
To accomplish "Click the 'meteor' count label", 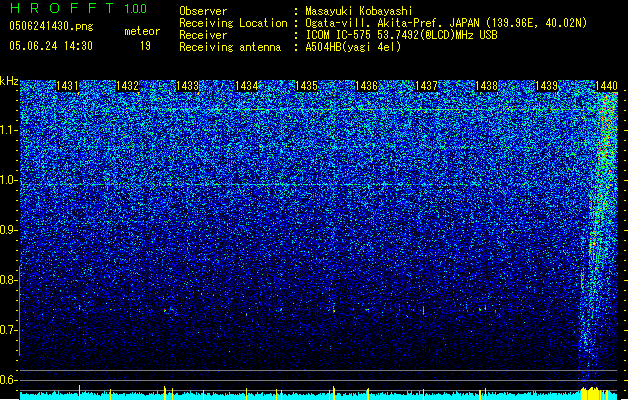I will (x=142, y=31).
